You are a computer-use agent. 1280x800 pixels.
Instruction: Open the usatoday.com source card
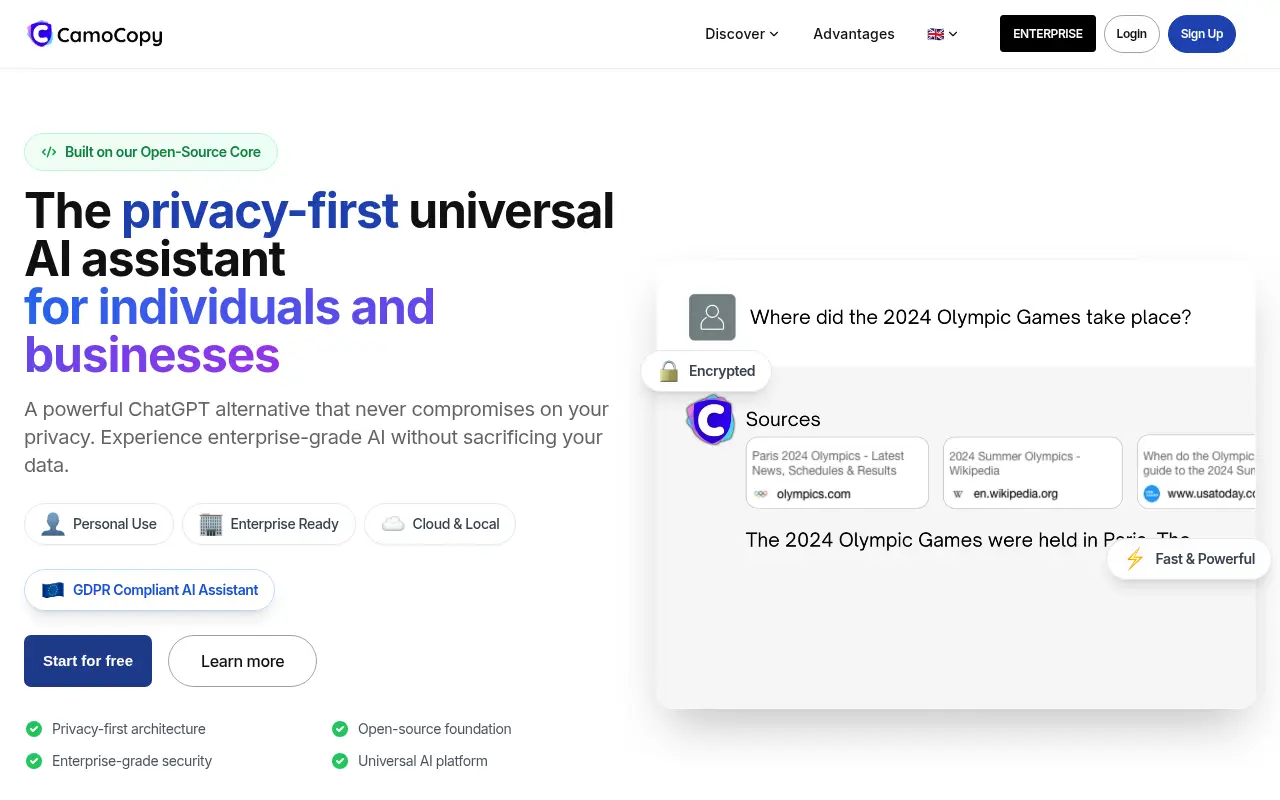(x=1196, y=473)
